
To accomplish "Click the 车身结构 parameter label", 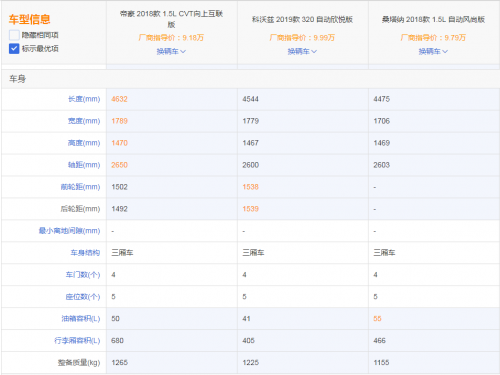I will pos(85,253).
